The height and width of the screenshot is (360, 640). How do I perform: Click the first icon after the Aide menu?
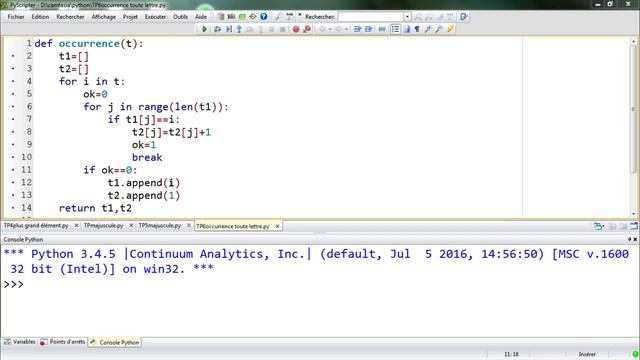220,16
